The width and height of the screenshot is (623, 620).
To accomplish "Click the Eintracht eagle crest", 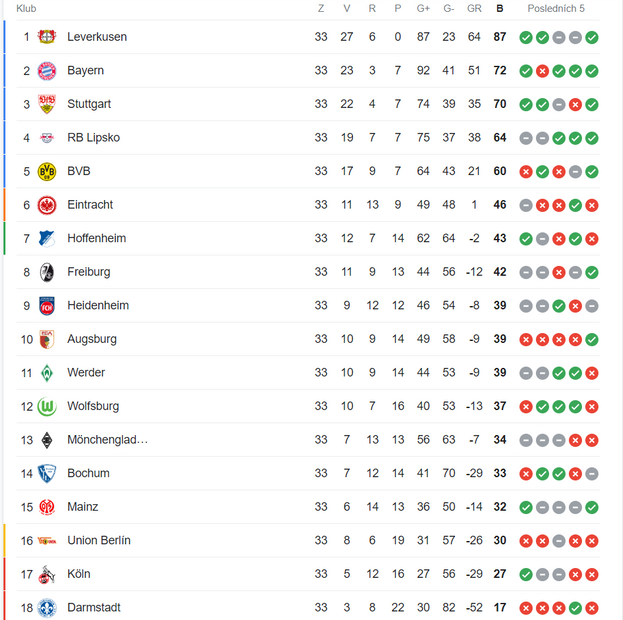I will click(46, 205).
